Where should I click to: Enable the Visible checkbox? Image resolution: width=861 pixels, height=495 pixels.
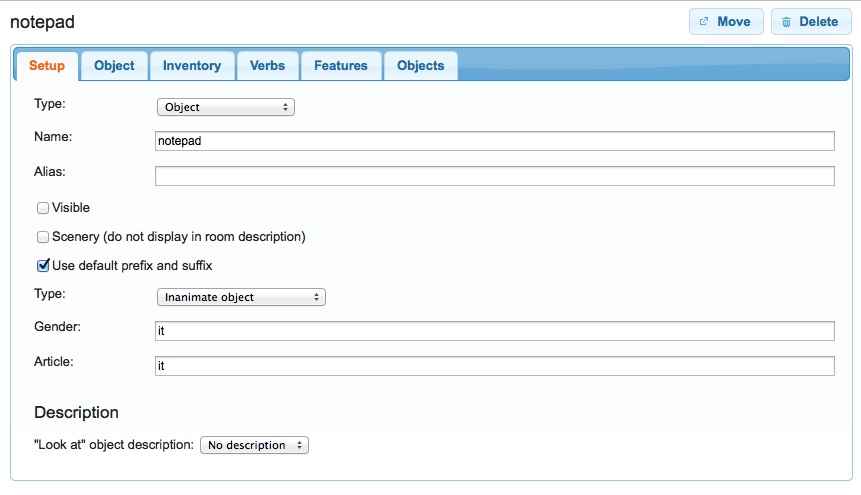pyautogui.click(x=43, y=208)
